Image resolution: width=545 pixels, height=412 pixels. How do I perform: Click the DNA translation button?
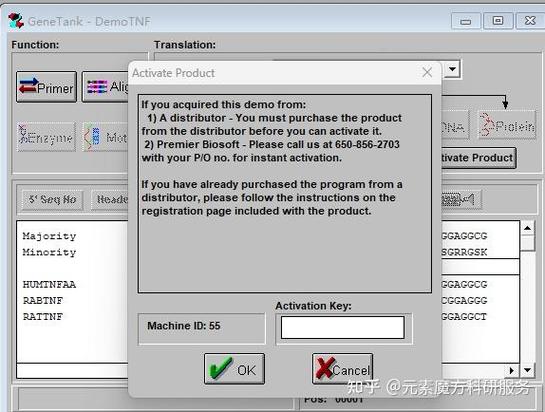coord(455,126)
